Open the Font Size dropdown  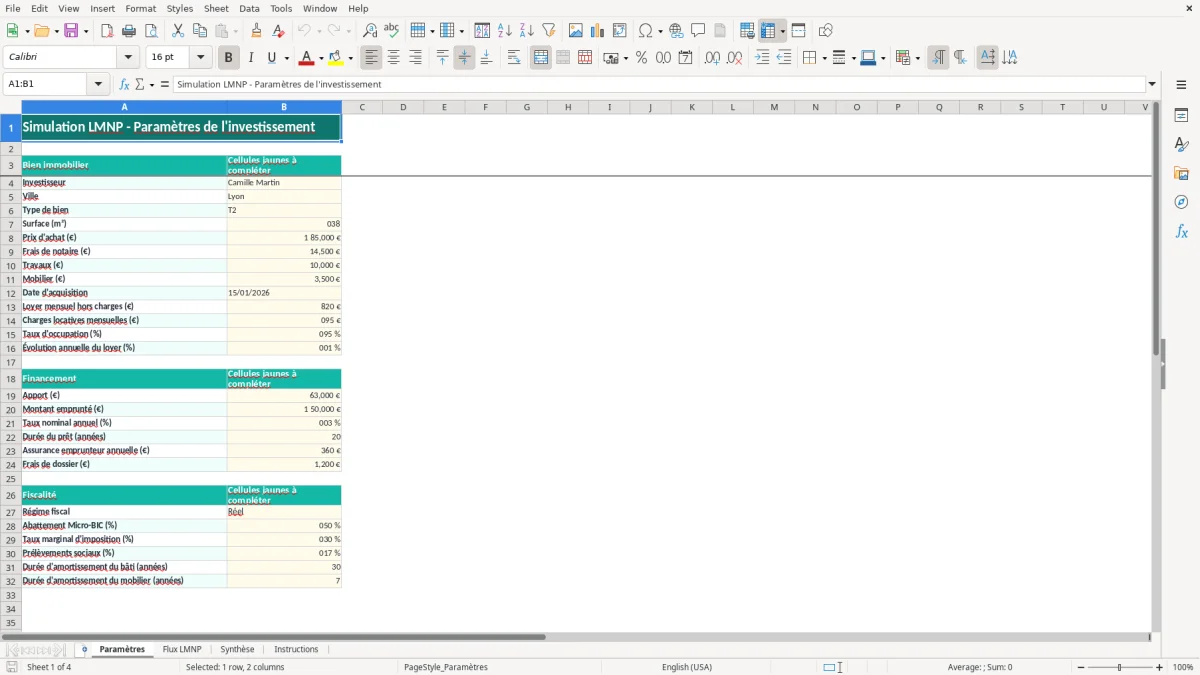pyautogui.click(x=200, y=58)
